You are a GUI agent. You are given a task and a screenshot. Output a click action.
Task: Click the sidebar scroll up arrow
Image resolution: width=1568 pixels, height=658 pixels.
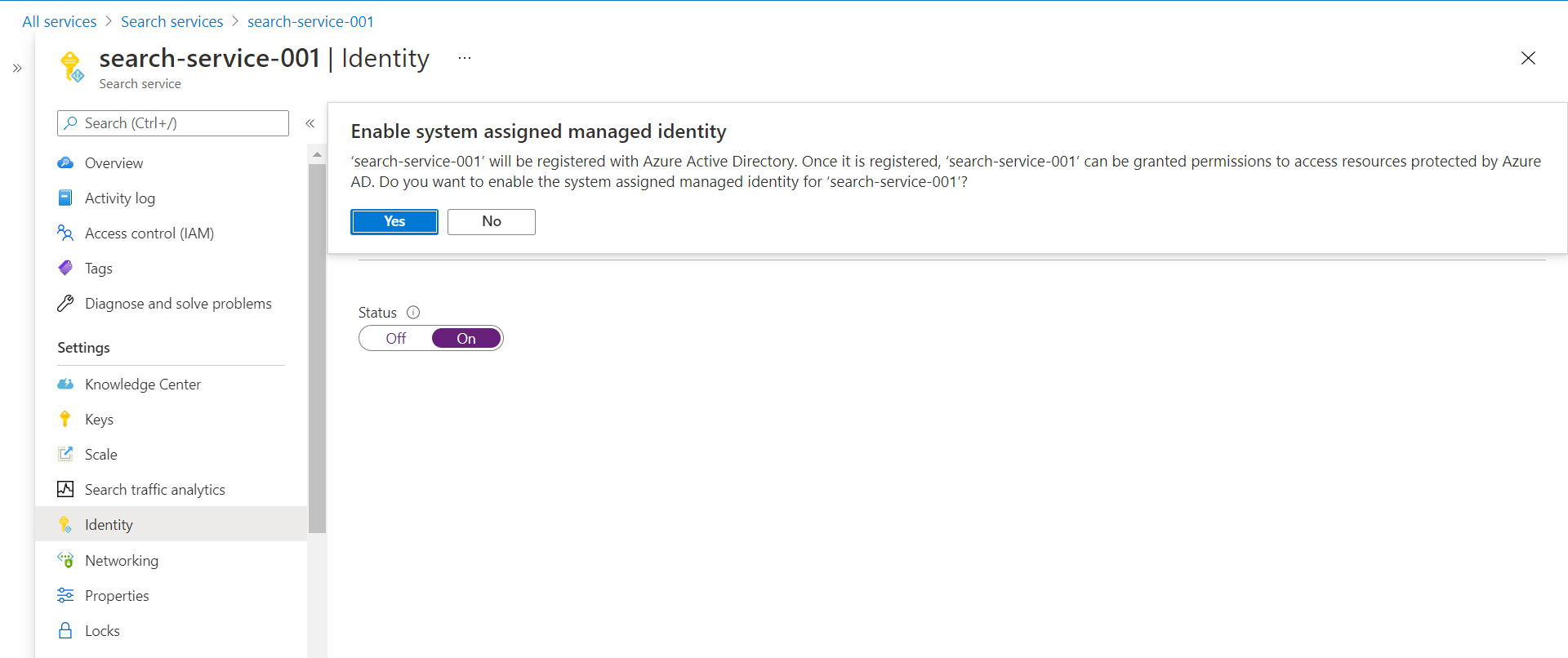point(317,154)
